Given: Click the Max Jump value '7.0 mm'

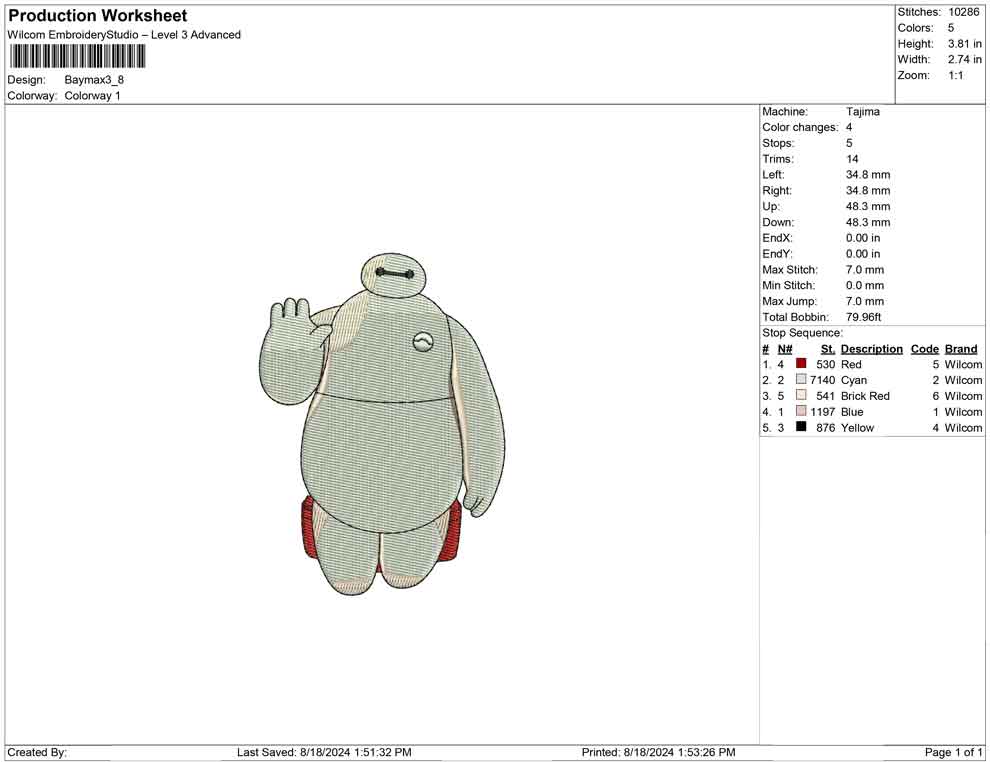Looking at the screenshot, I should (x=865, y=301).
